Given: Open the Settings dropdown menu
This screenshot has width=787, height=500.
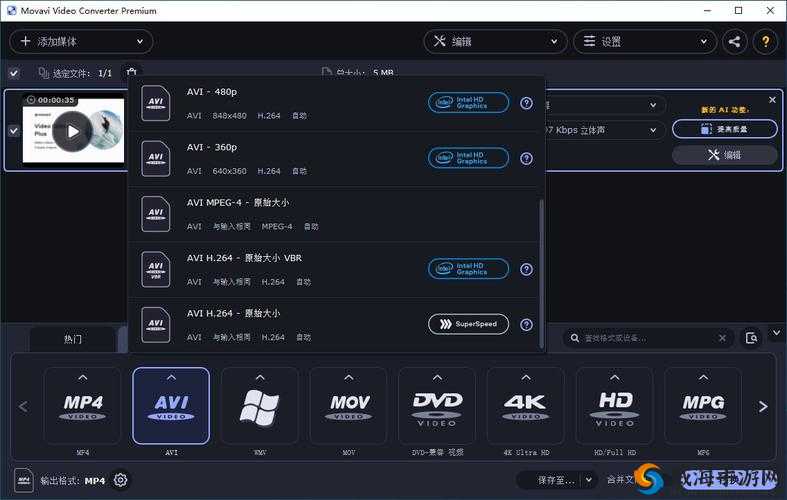Looking at the screenshot, I should click(645, 41).
